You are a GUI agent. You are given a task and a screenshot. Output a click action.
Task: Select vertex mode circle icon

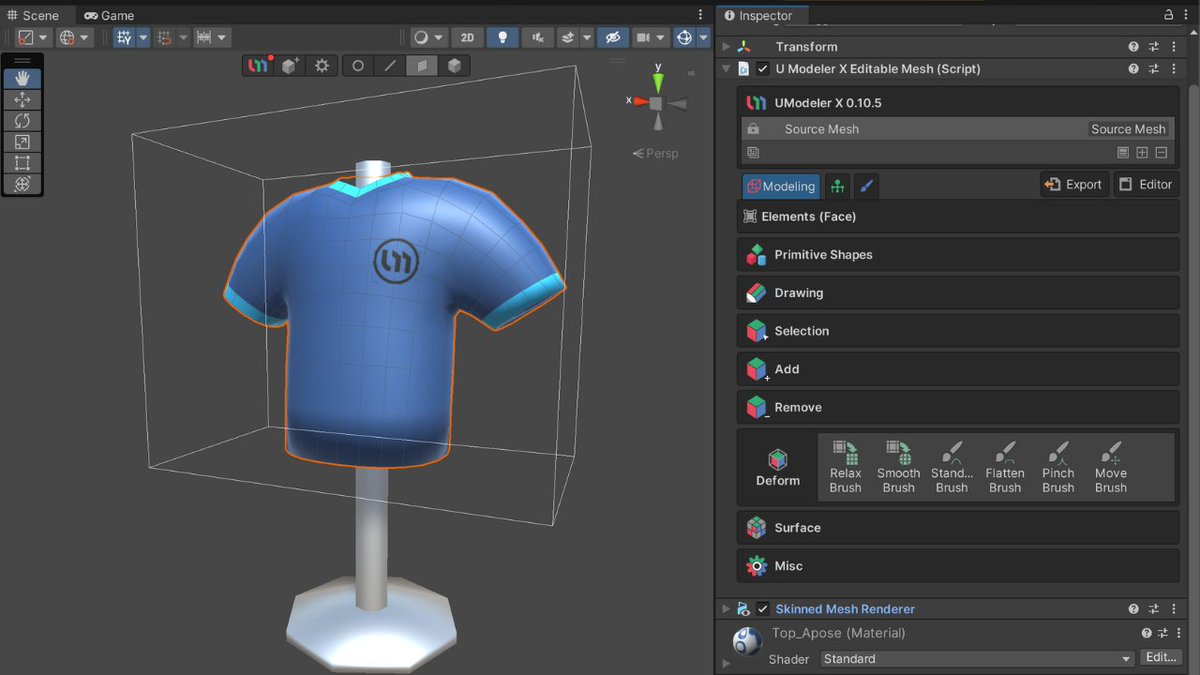tap(357, 66)
